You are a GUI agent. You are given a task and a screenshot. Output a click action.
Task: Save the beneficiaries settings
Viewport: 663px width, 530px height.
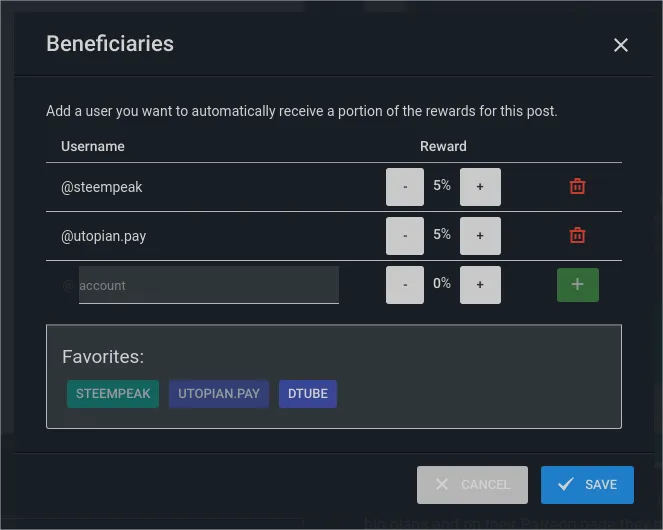point(587,485)
